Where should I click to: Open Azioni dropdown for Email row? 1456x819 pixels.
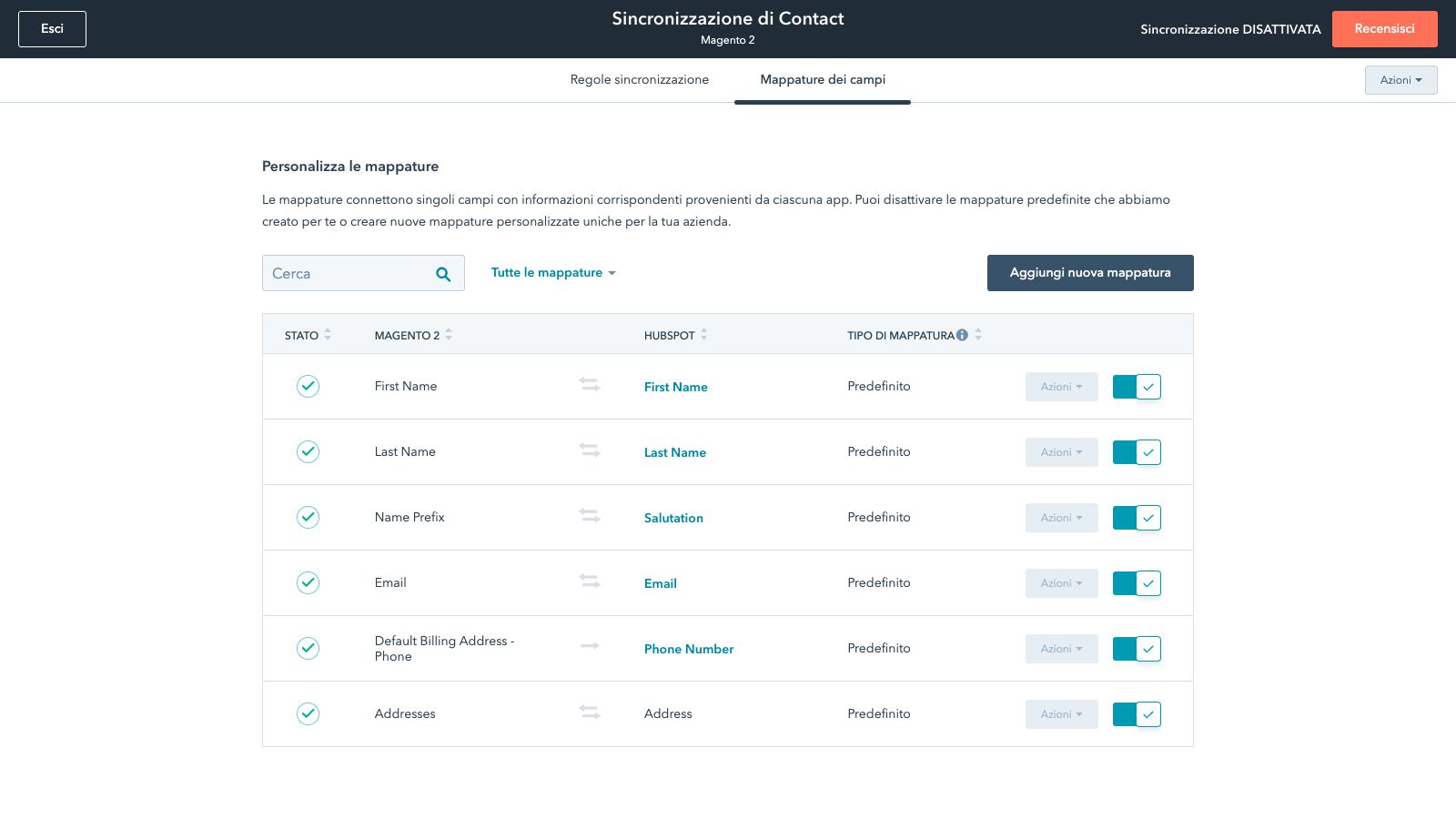point(1061,583)
